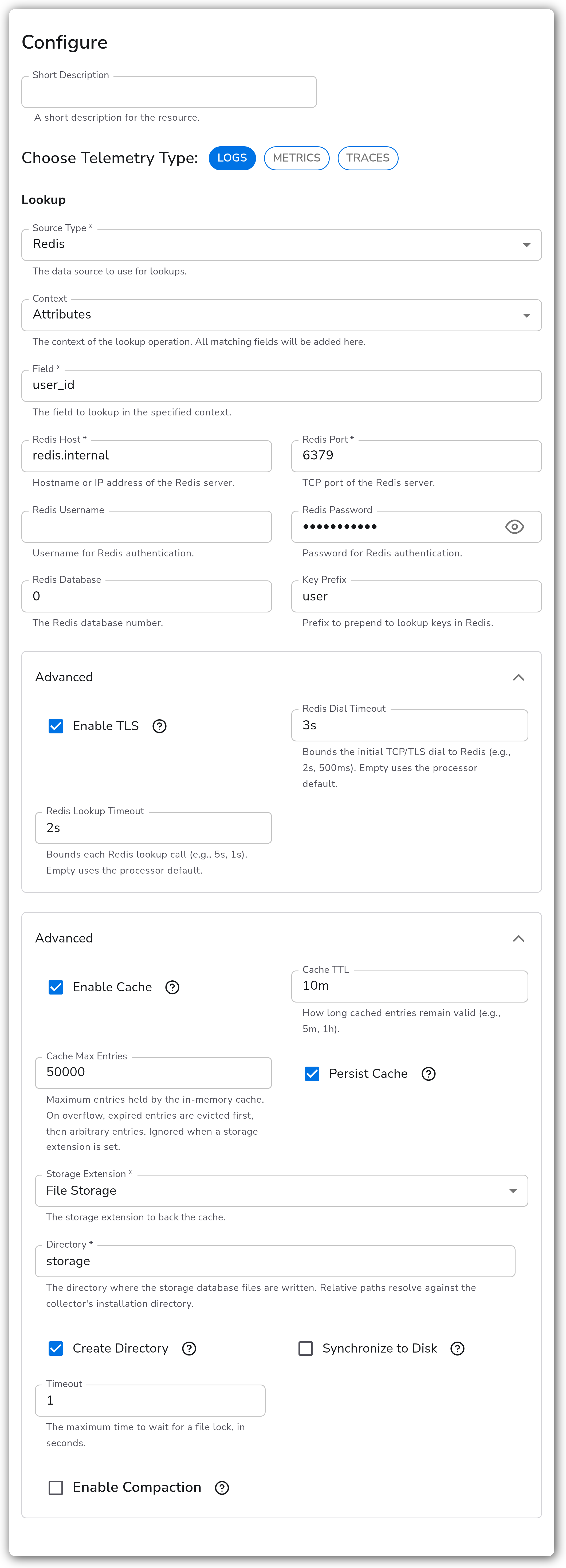Select the LOGS telemetry type
Screen dimensions: 566x1568
[232, 158]
